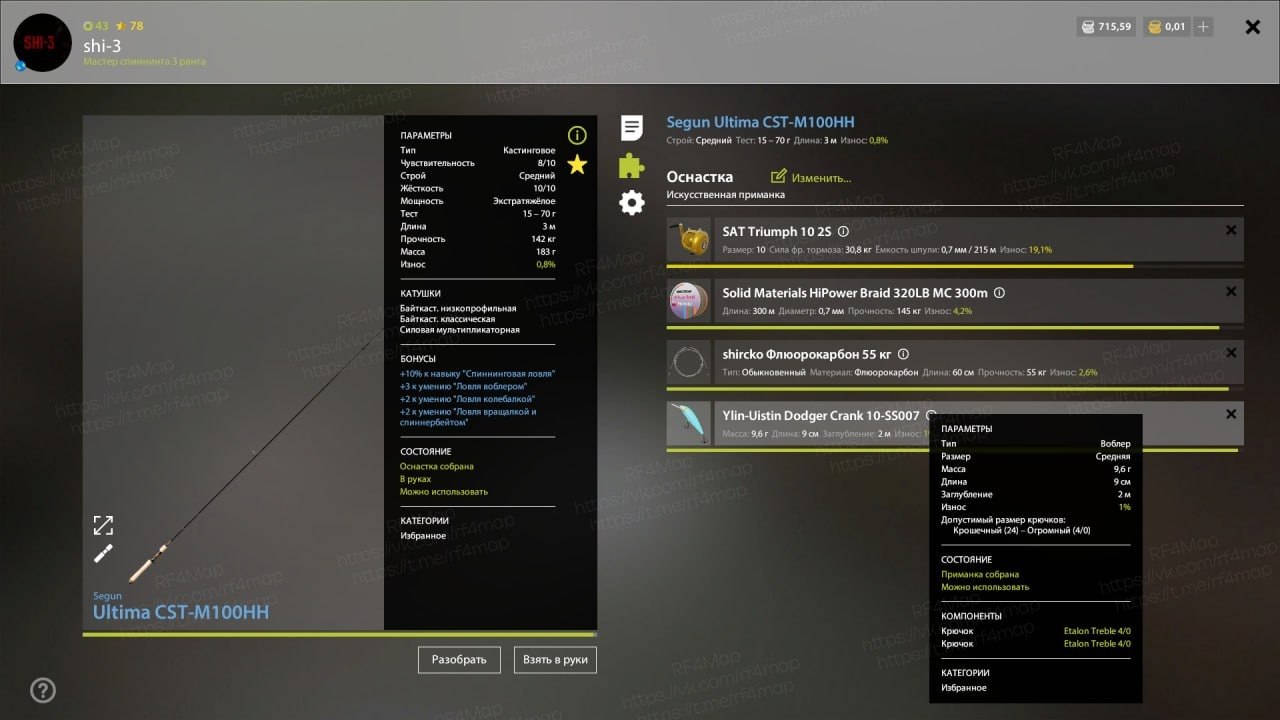The image size is (1280, 720).
Task: Remove the HiPower Braid line
Action: coord(1231,292)
